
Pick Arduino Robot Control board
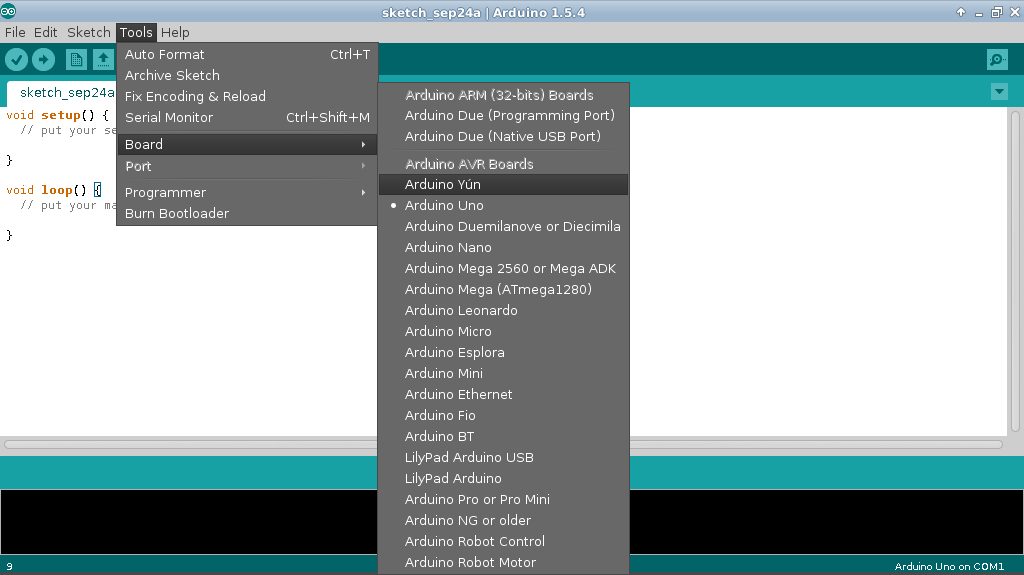point(504,541)
